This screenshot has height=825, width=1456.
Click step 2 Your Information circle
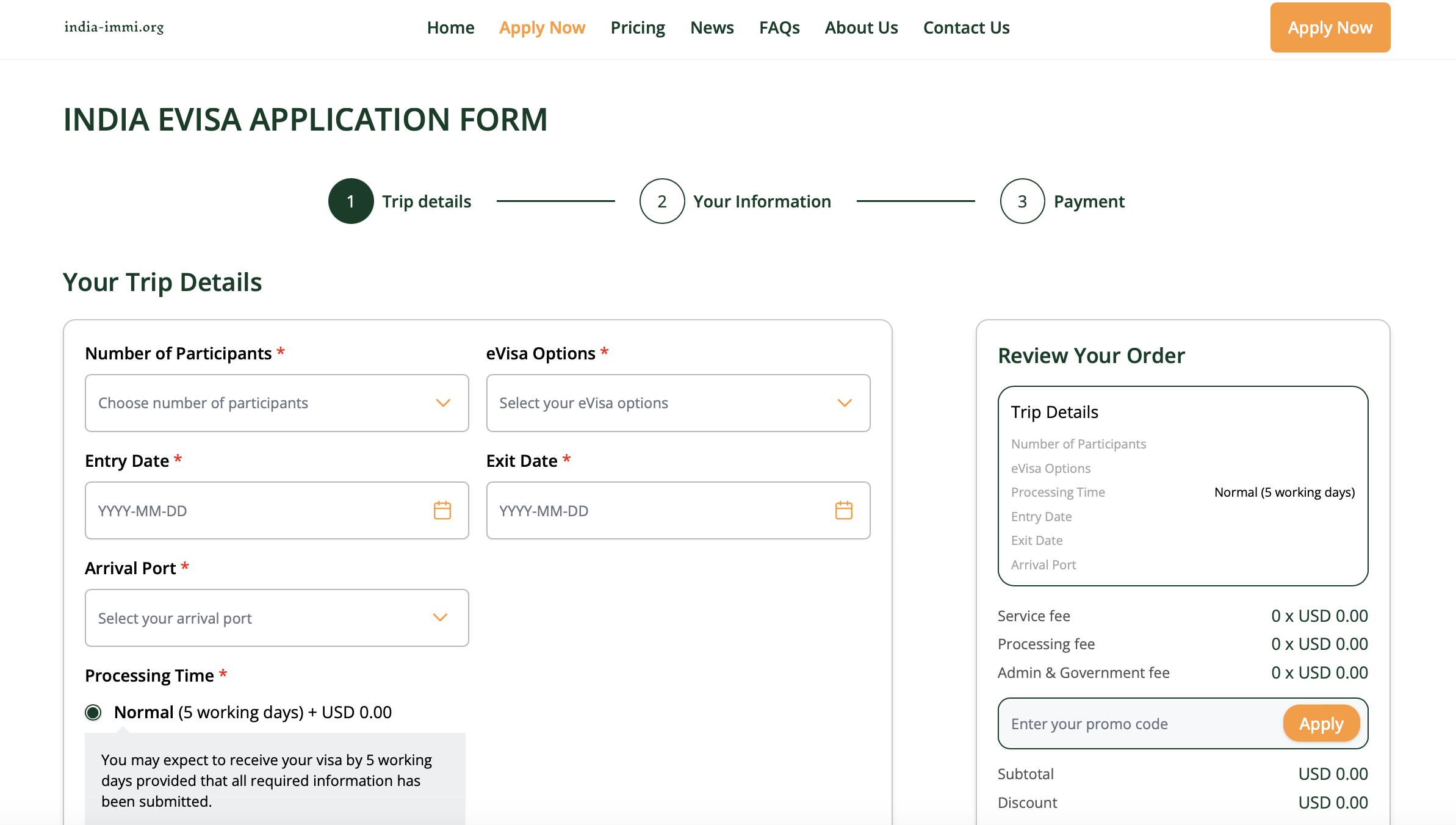click(x=662, y=201)
